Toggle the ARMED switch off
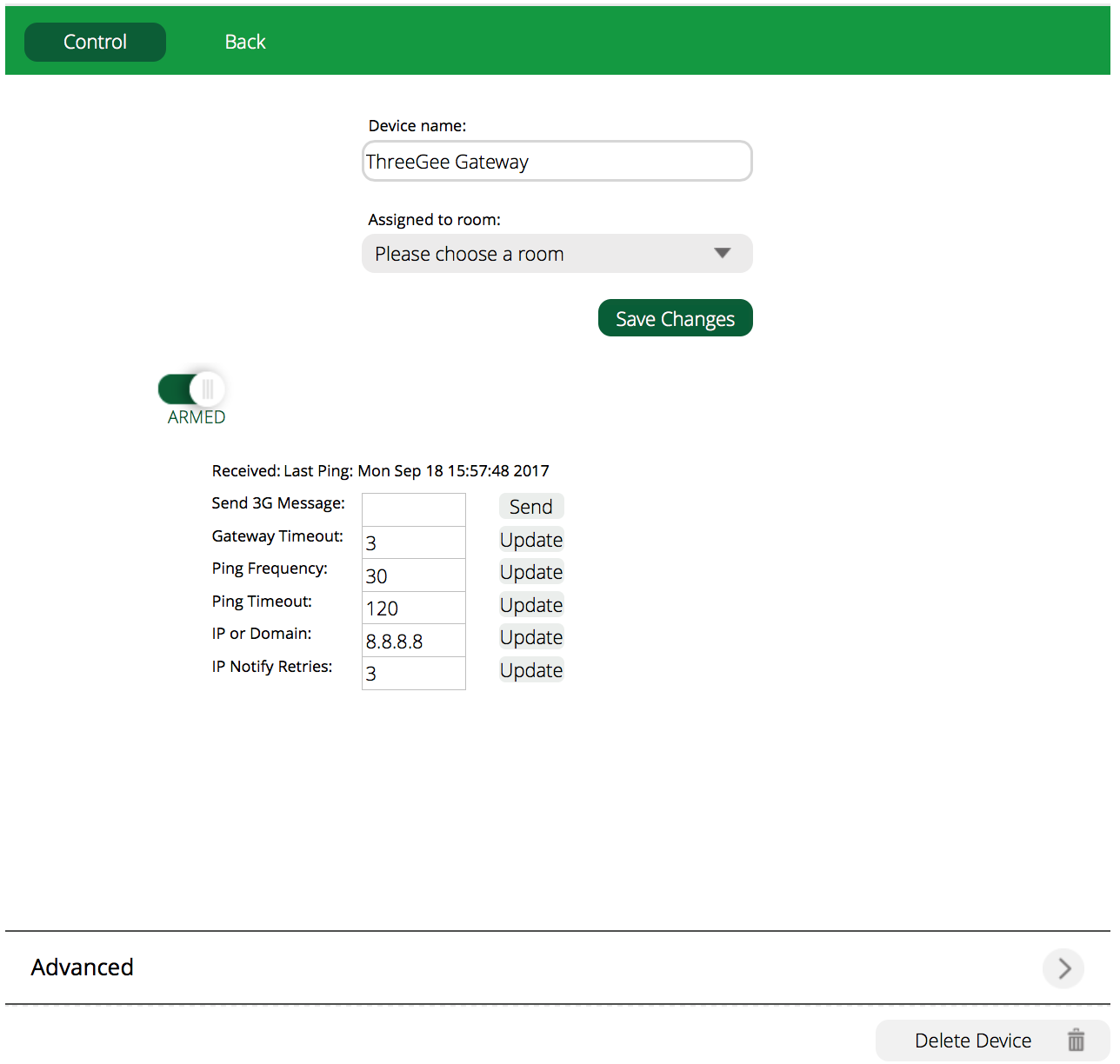The width and height of the screenshot is (1120, 1064). pos(192,389)
